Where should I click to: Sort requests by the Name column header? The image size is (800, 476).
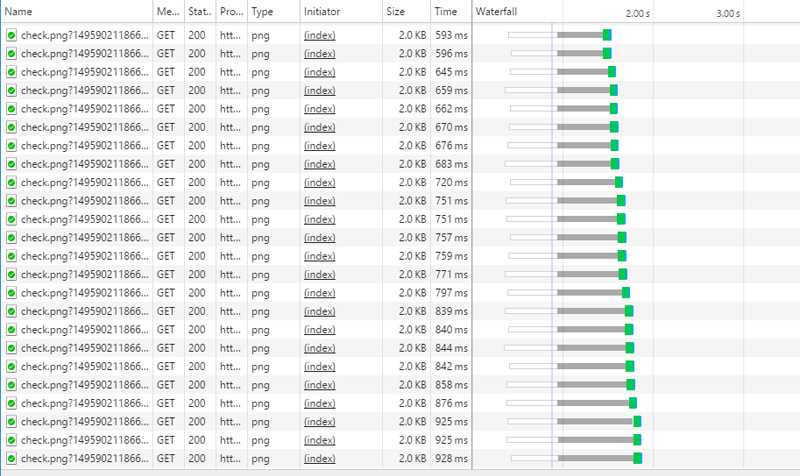coord(77,11)
